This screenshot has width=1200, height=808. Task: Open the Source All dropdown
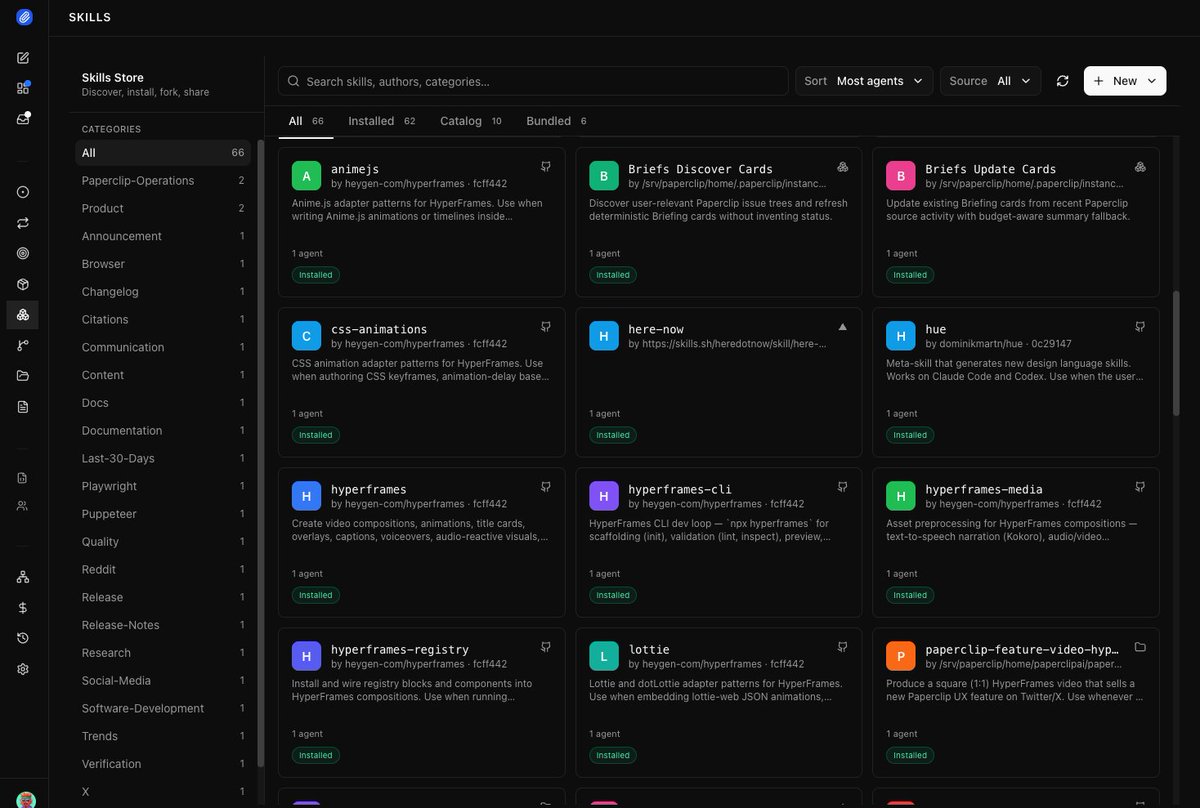click(990, 81)
